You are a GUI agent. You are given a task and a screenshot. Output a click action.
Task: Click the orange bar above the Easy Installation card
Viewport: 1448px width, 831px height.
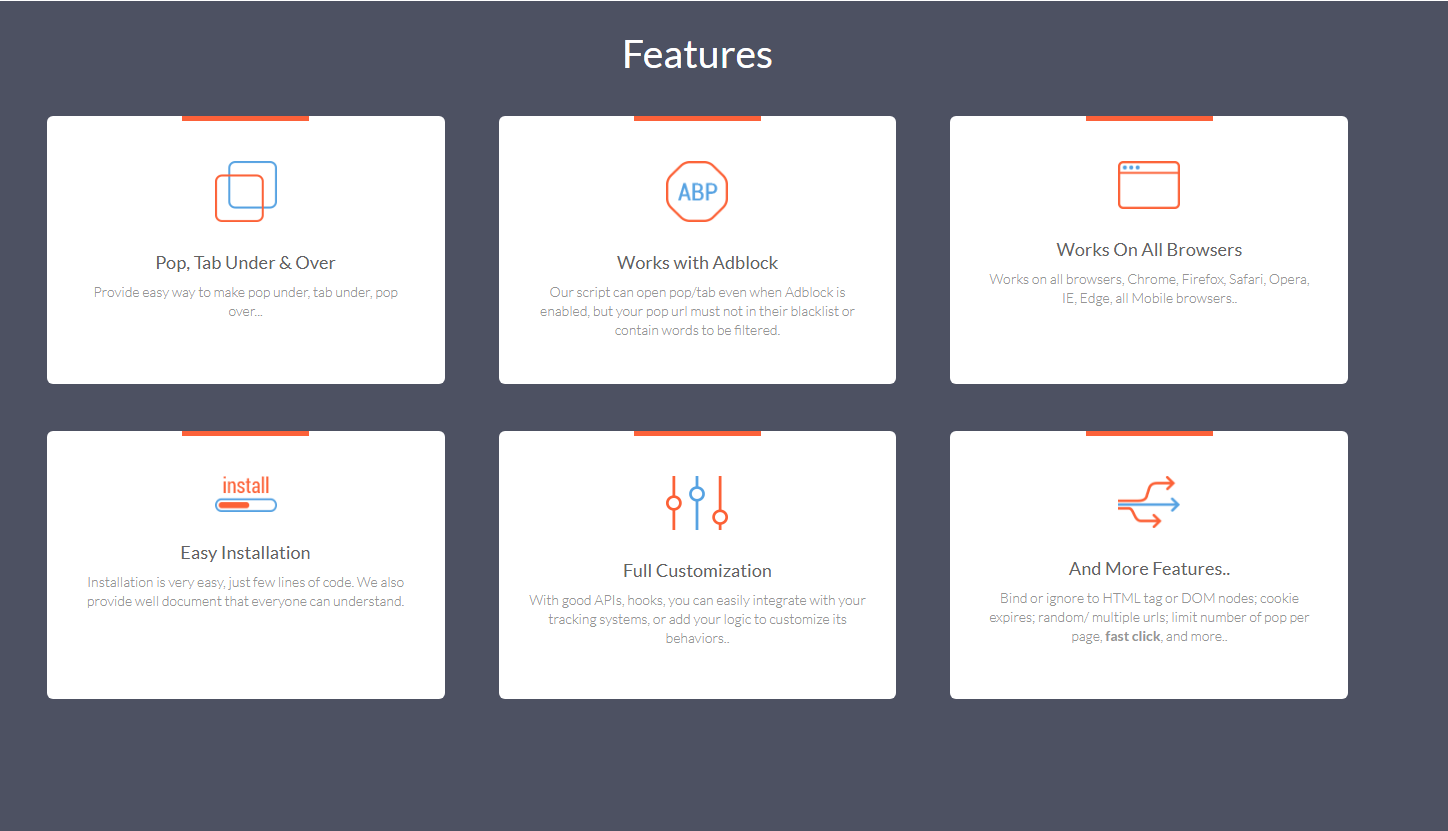246,433
